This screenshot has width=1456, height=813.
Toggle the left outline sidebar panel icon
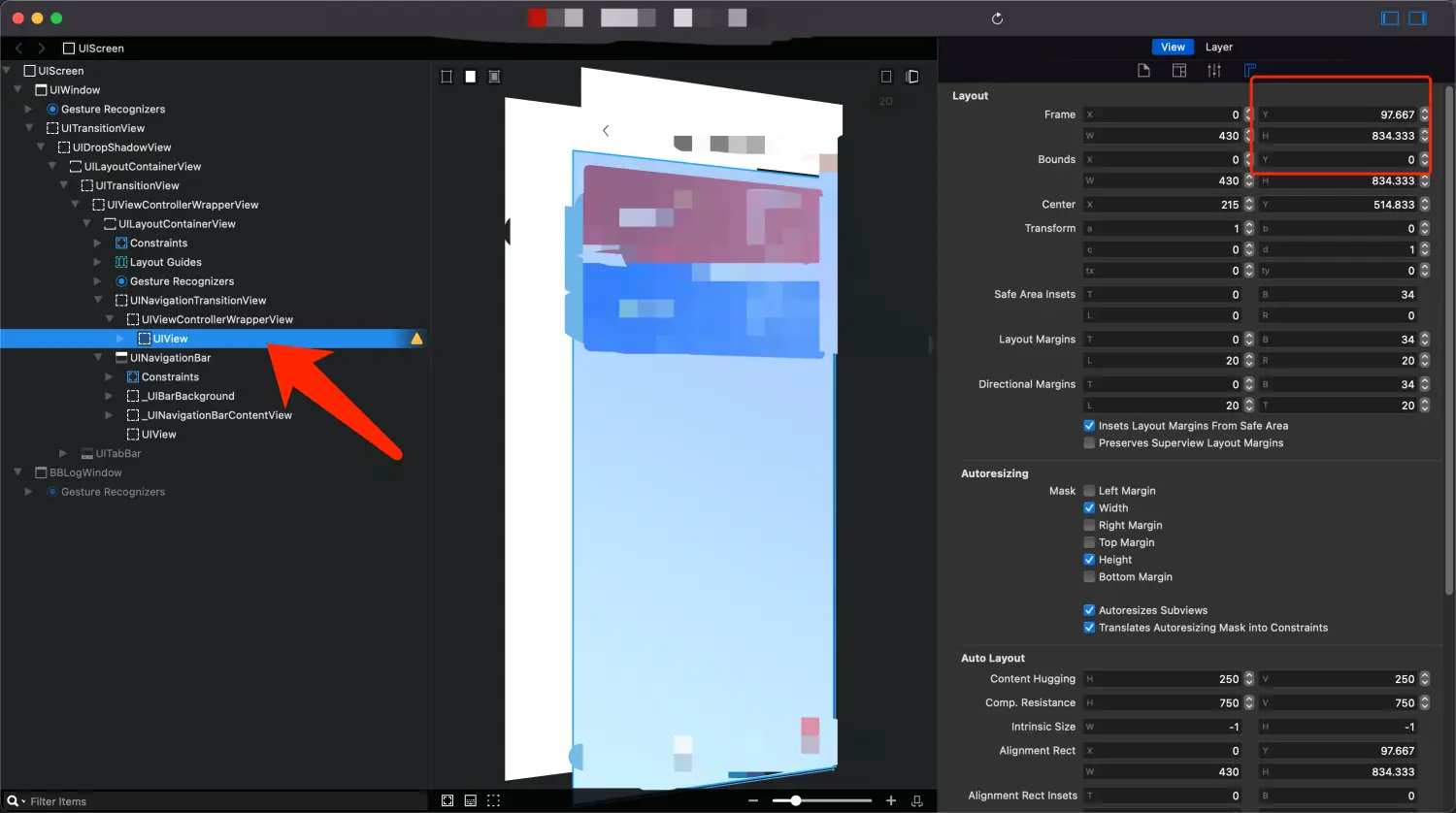pos(1390,18)
